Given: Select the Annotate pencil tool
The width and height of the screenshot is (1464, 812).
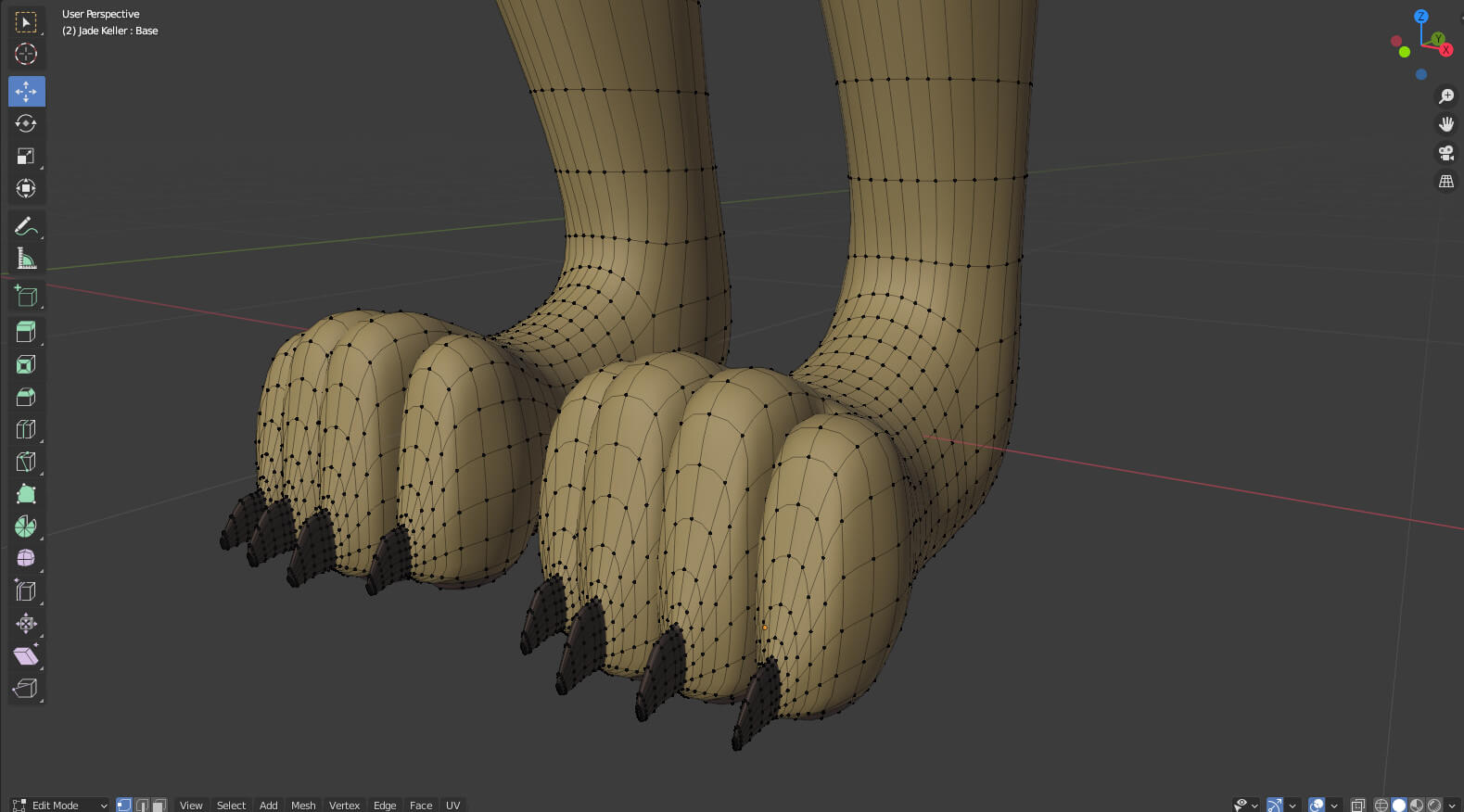Looking at the screenshot, I should click(26, 226).
